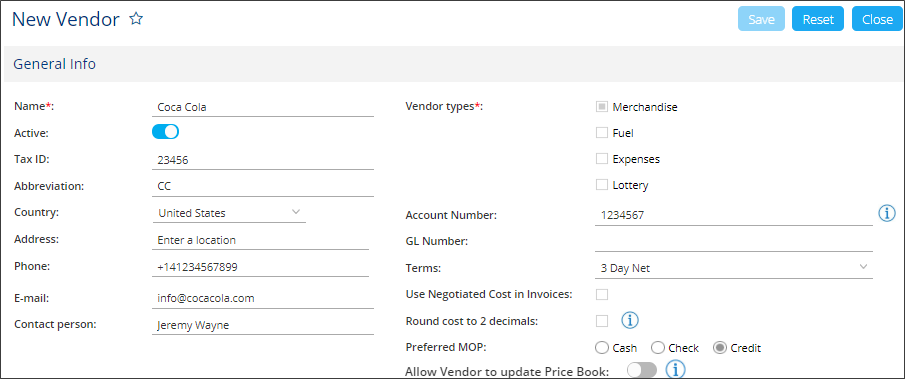
Task: Click the Account Number field 1234567
Action: (x=734, y=215)
